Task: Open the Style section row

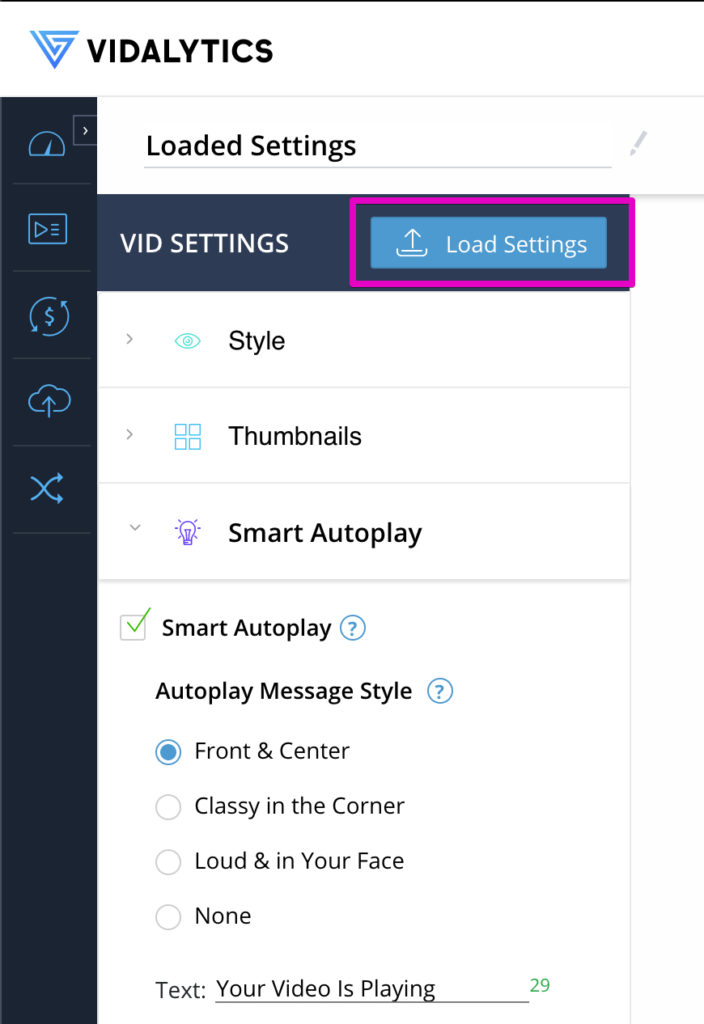Action: 364,340
